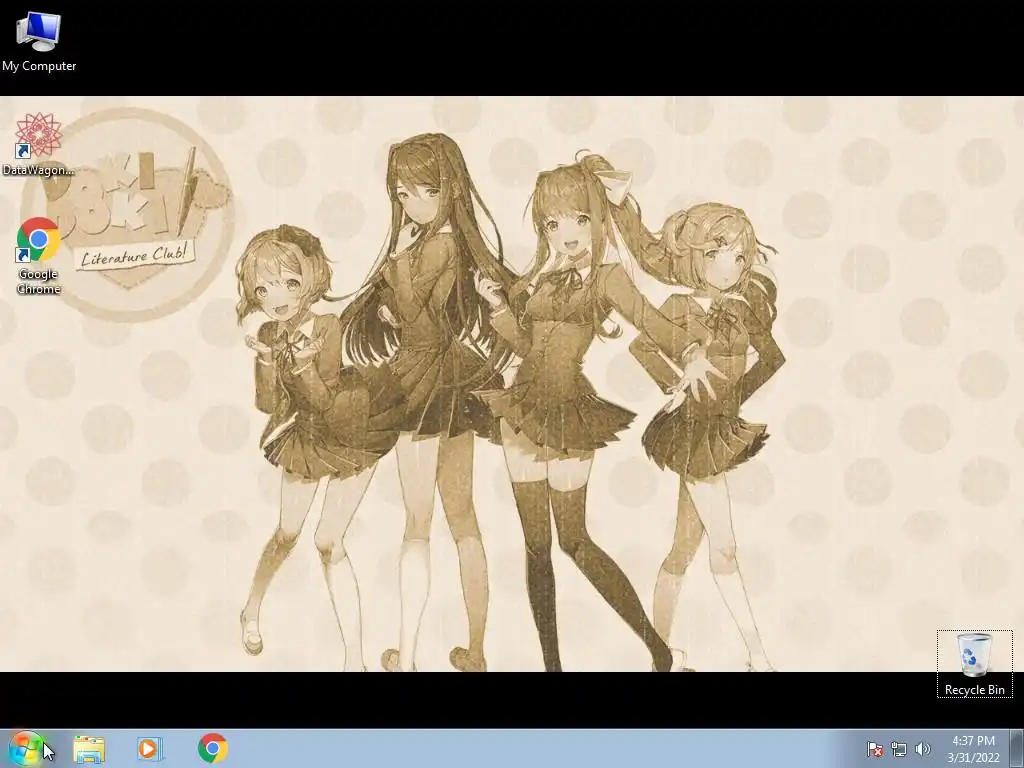Viewport: 1024px width, 768px height.
Task: Select the Google Chrome desktop shortcut
Action: [x=39, y=256]
